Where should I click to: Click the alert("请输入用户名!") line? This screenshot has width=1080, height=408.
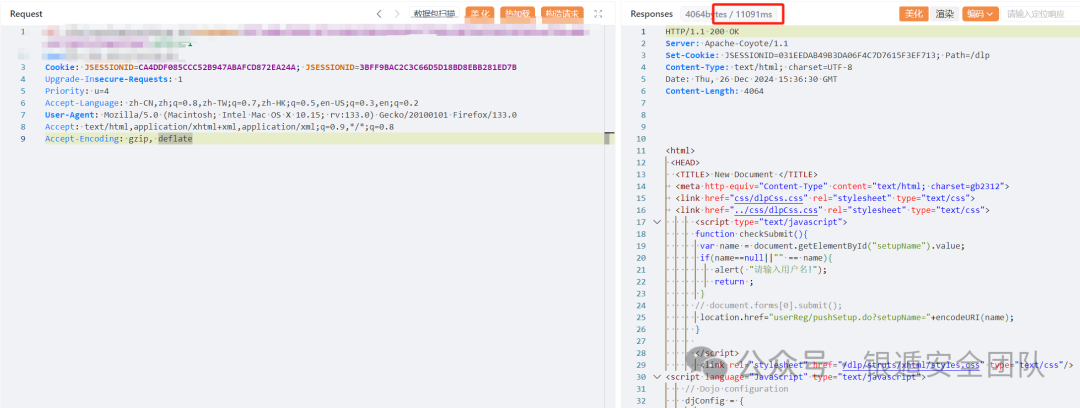click(770, 269)
